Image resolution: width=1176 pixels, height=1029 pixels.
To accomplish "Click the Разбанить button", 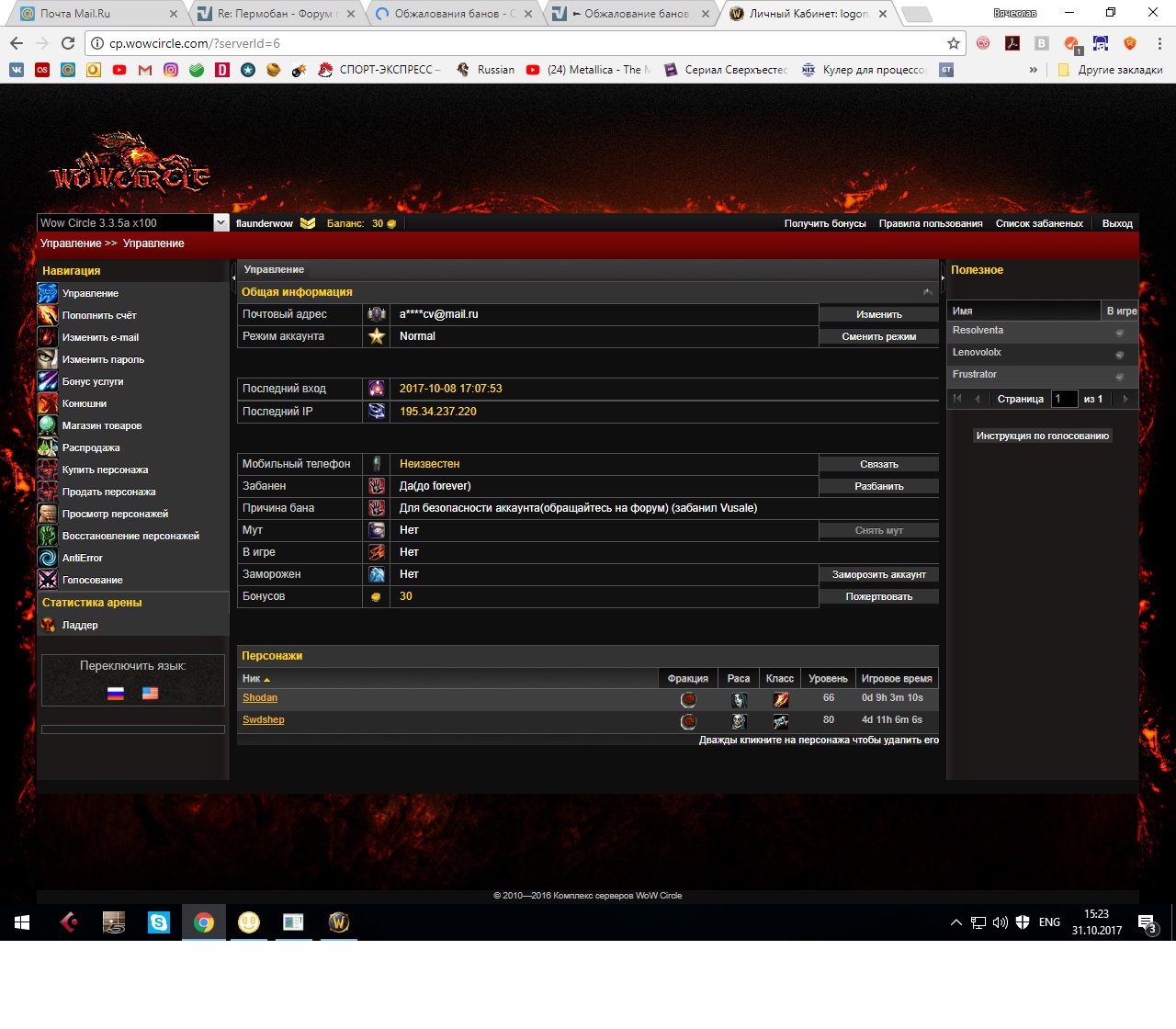I will point(878,486).
